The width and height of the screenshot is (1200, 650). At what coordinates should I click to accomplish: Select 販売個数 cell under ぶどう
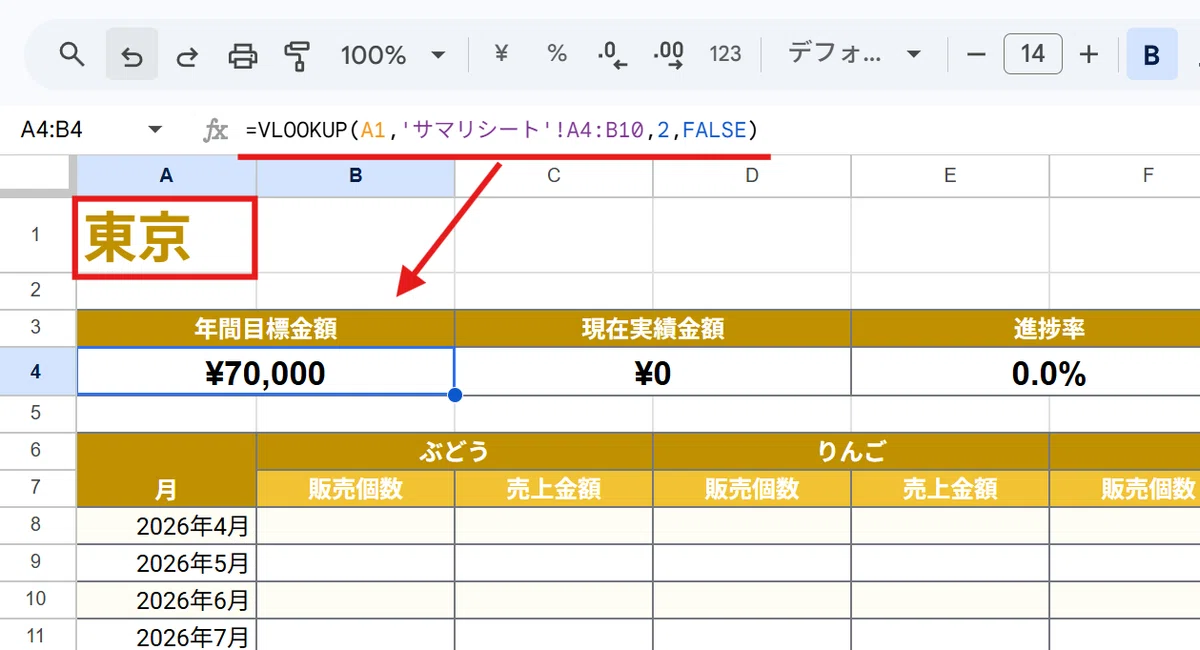tap(355, 488)
